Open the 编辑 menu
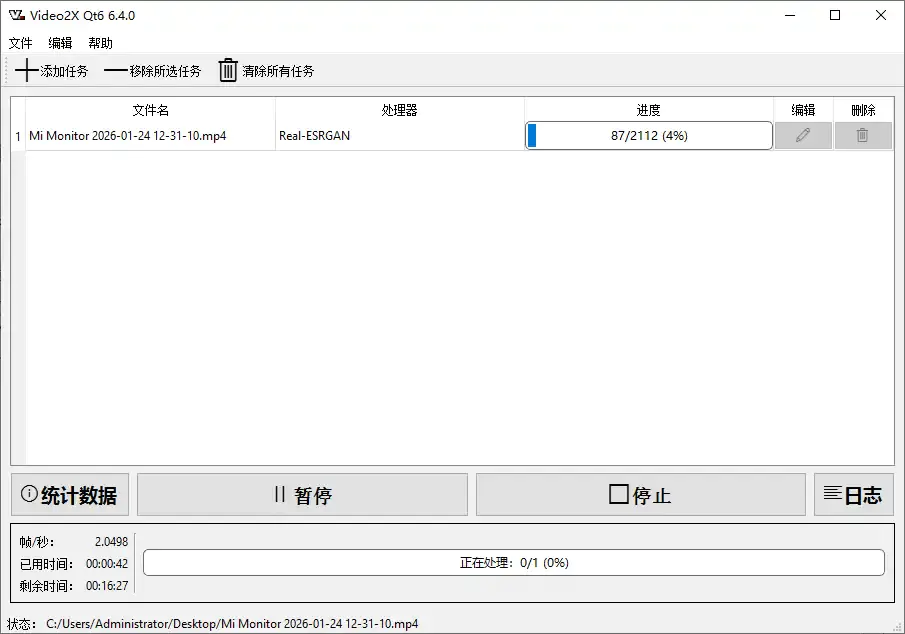Viewport: 905px width, 634px height. (x=60, y=43)
